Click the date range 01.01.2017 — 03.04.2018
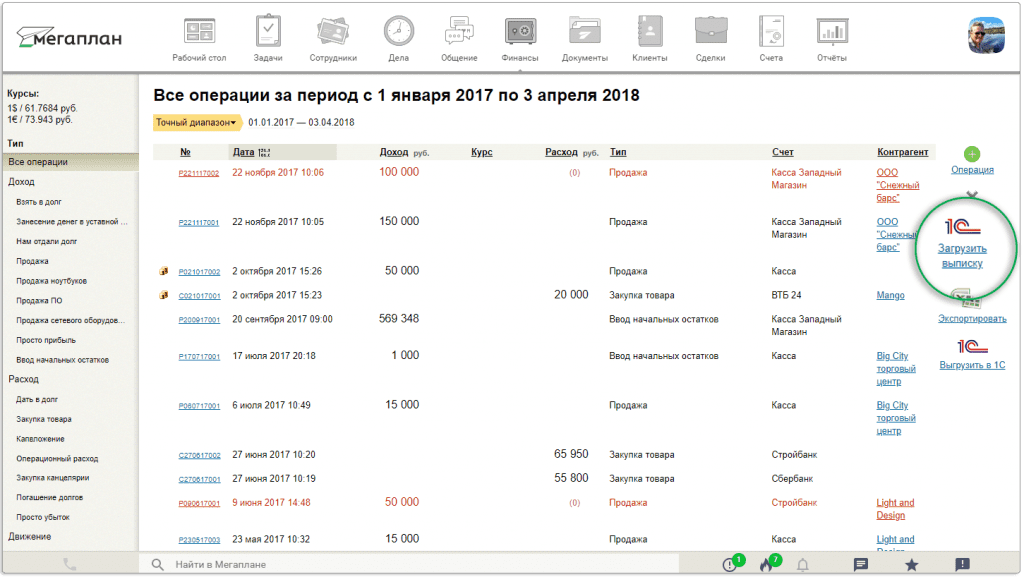This screenshot has width=1024, height=577. 301,123
